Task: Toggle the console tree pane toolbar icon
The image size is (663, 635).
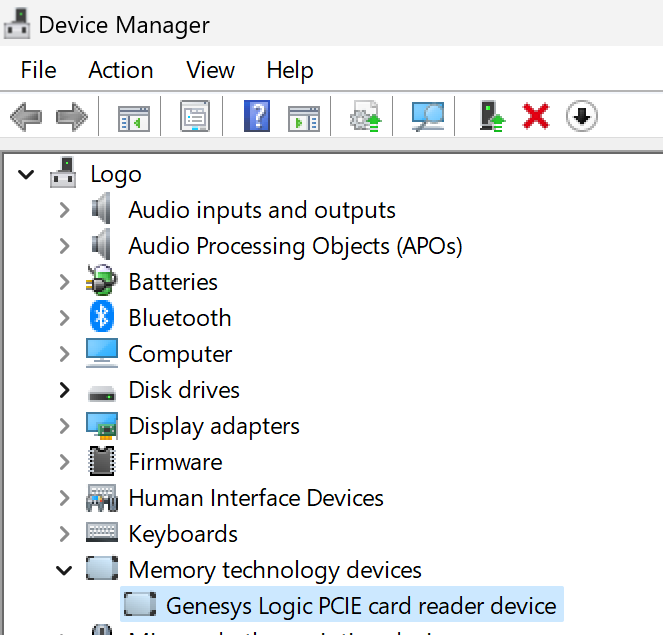Action: 134,118
